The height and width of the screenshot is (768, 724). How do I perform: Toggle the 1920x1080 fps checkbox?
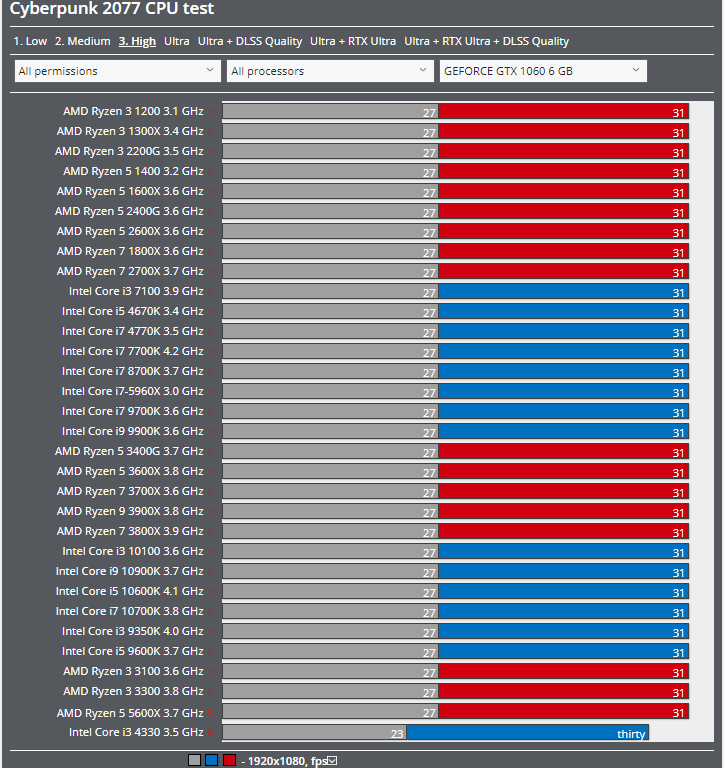point(333,760)
